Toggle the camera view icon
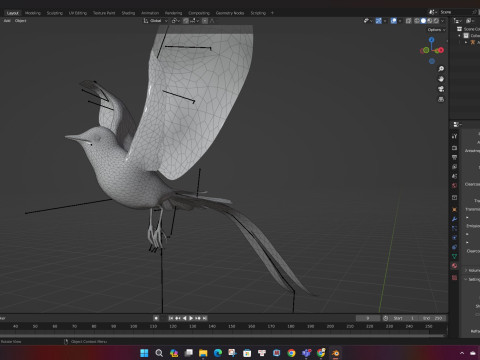 tap(441, 89)
